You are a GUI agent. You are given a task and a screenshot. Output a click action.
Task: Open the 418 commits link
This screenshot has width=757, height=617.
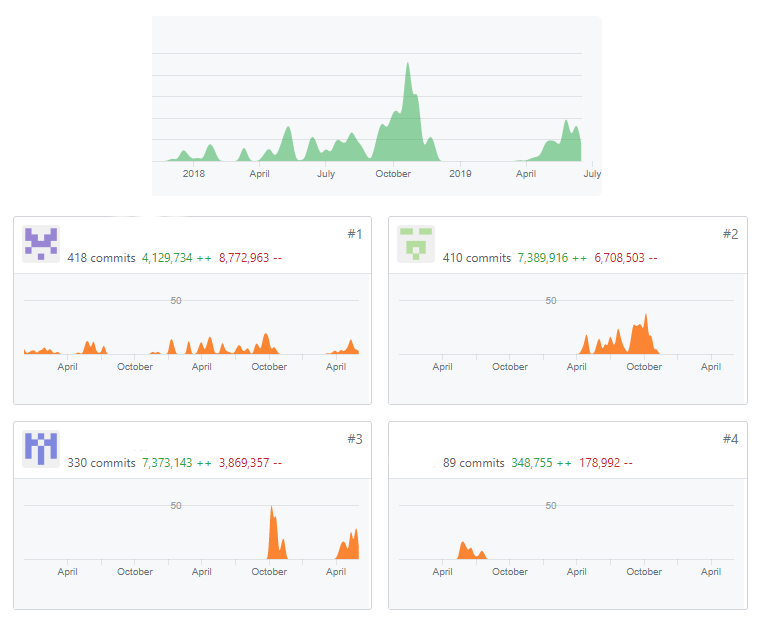[x=101, y=258]
